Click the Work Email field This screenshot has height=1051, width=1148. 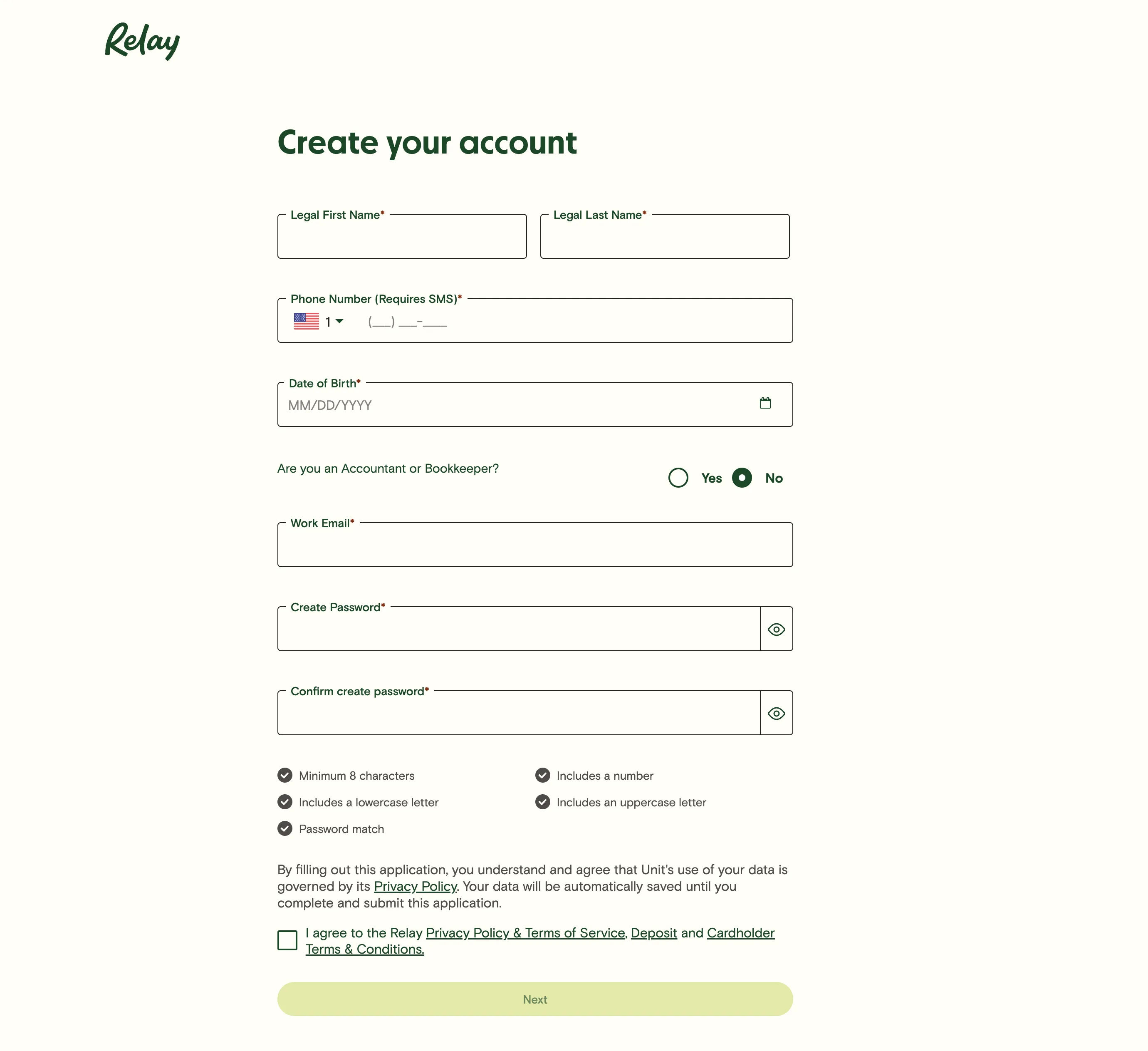[x=534, y=545]
